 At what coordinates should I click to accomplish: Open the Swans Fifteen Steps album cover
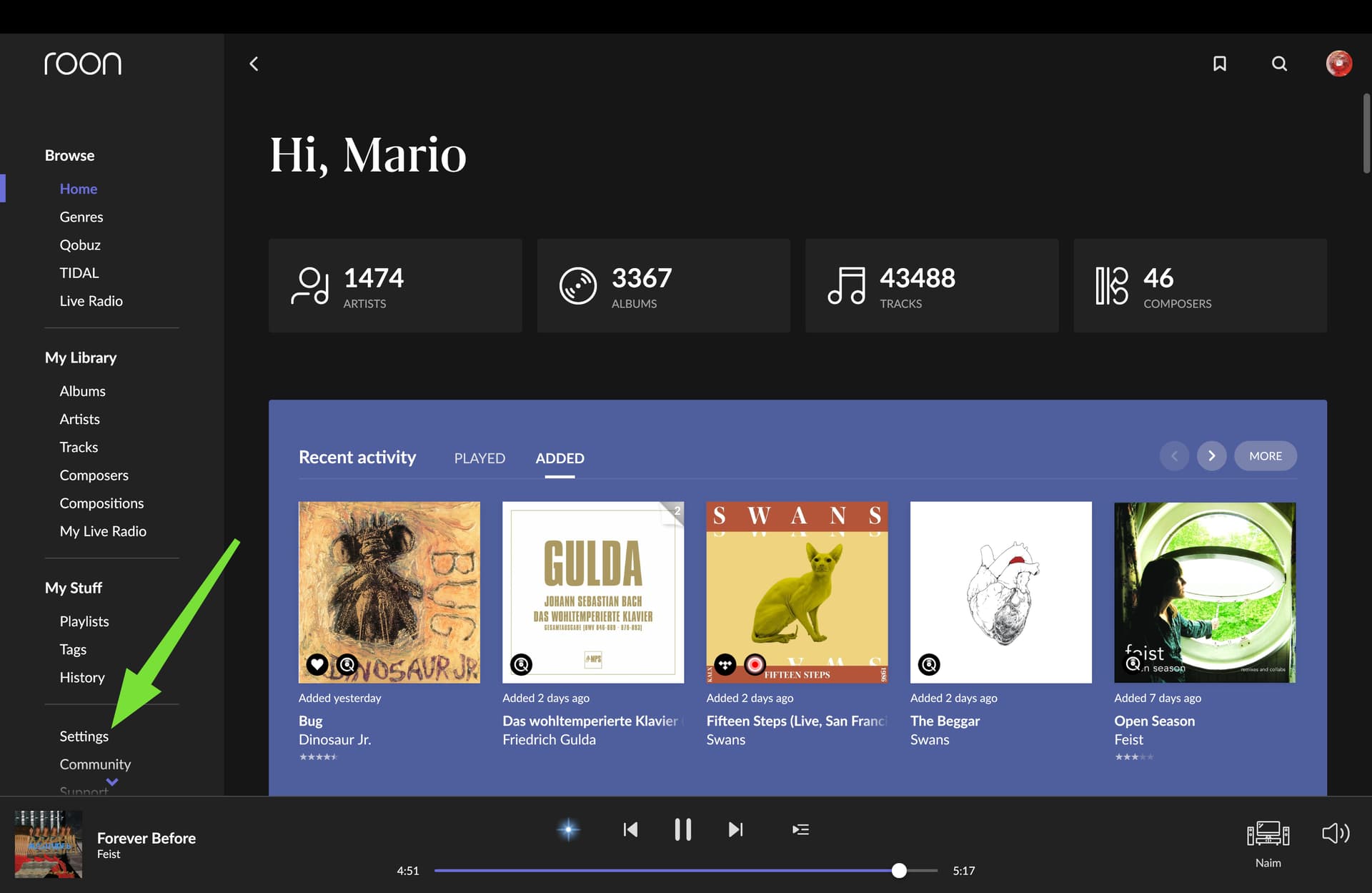click(x=797, y=592)
